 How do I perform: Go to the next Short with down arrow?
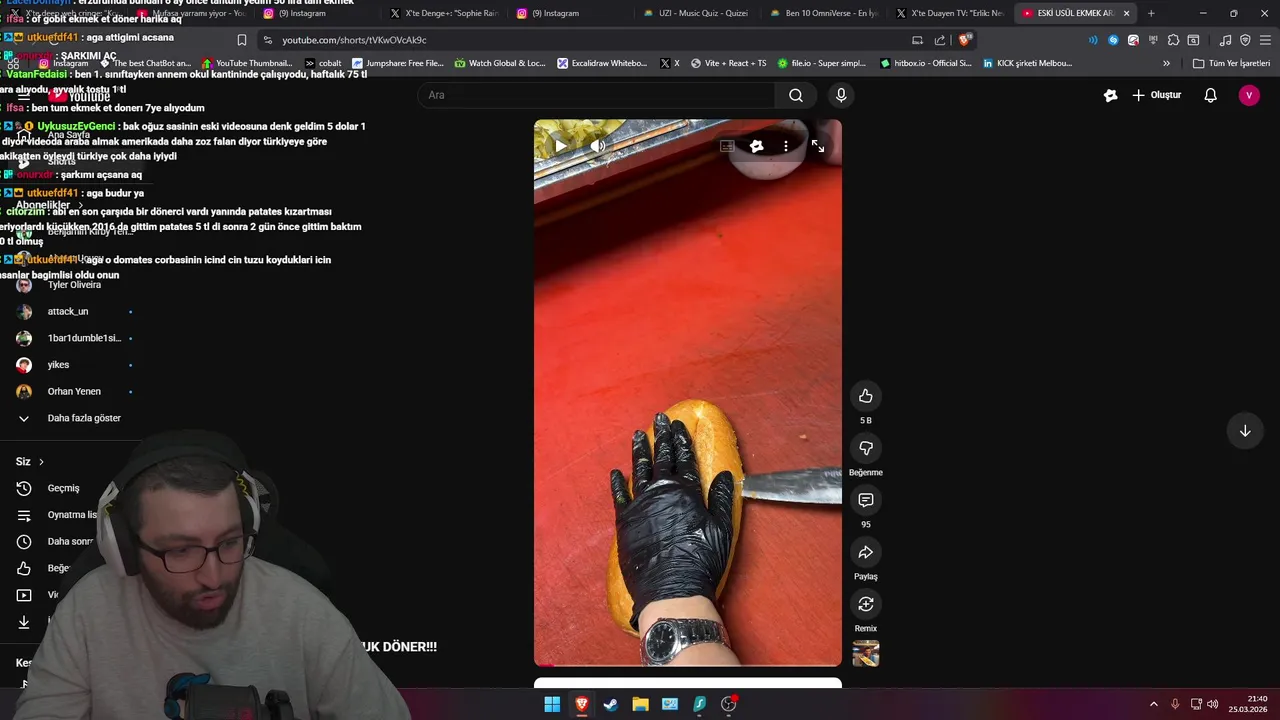tap(1245, 431)
